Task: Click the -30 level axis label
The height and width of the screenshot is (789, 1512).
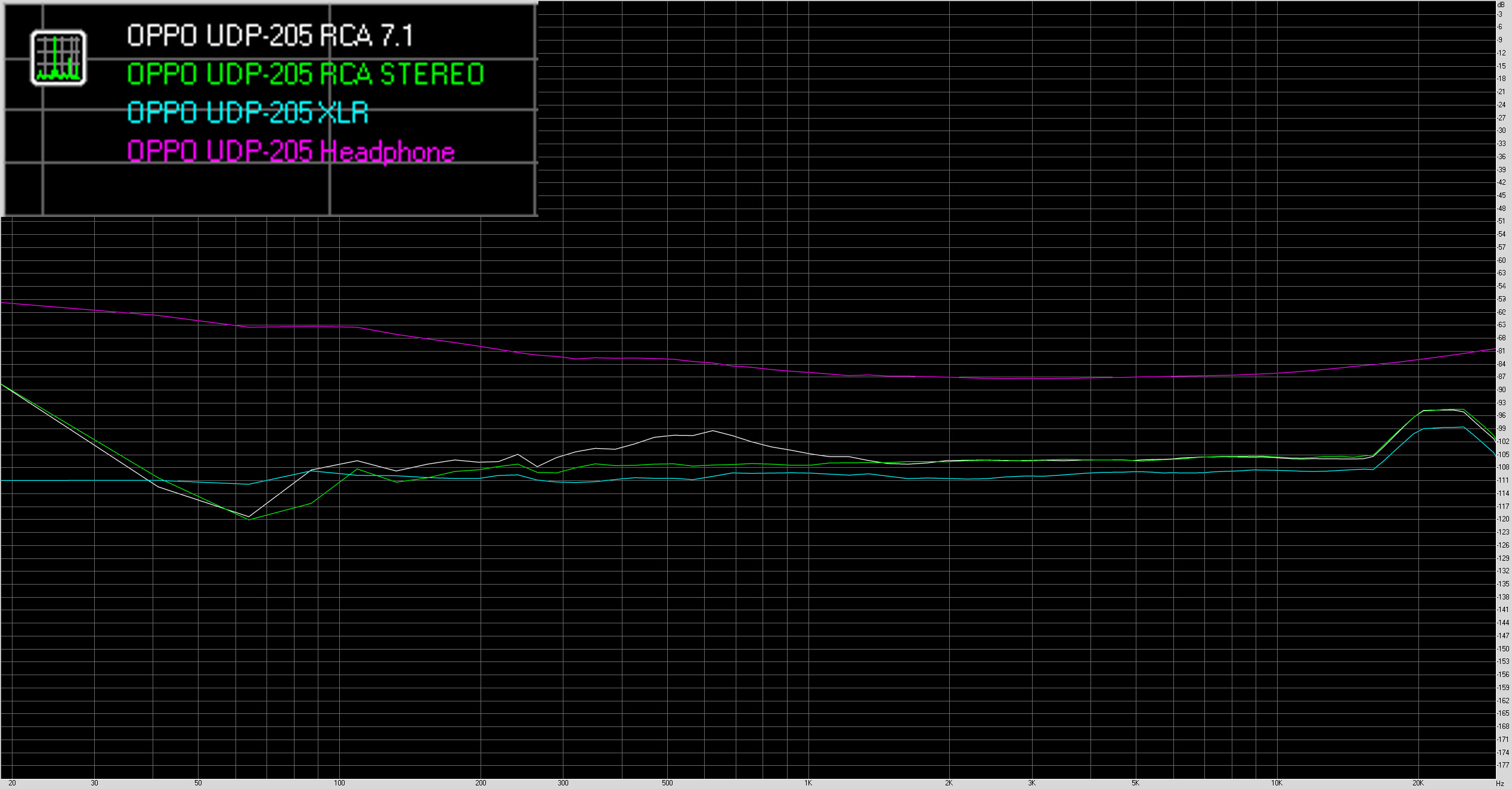Action: coord(1502,131)
